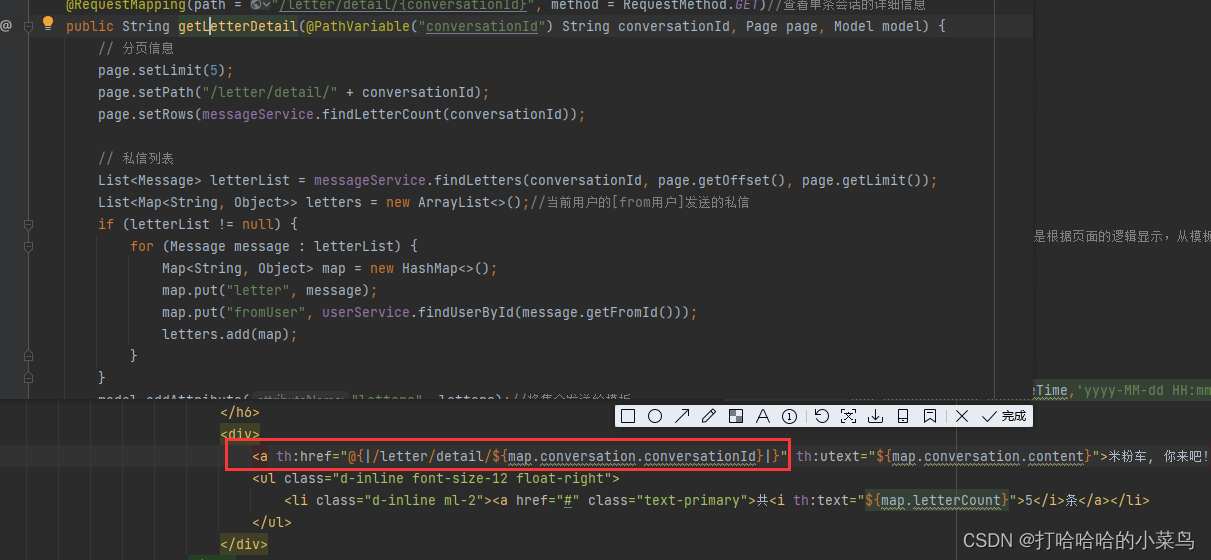Click the // 私信列表 comment
The width and height of the screenshot is (1211, 560).
[136, 158]
